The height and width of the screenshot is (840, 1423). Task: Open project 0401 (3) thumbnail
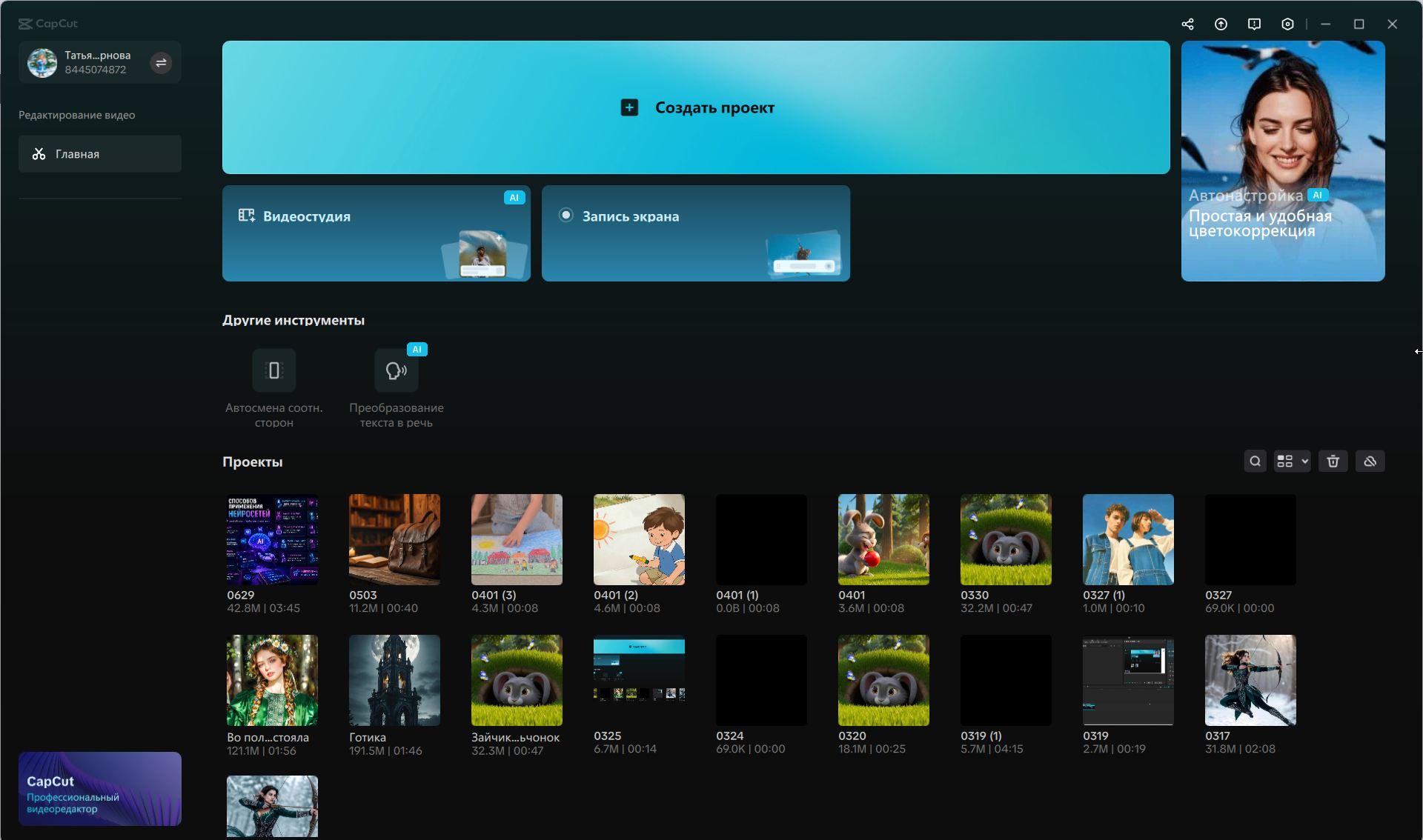click(x=517, y=539)
